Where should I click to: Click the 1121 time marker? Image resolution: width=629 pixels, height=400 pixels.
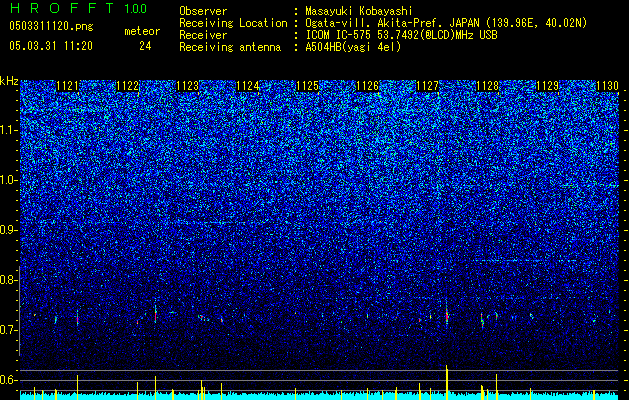point(68,86)
